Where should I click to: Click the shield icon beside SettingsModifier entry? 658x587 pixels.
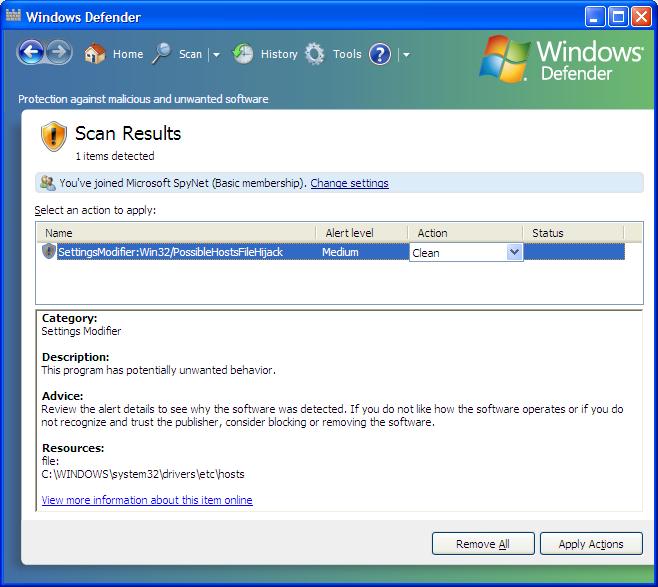[x=49, y=251]
